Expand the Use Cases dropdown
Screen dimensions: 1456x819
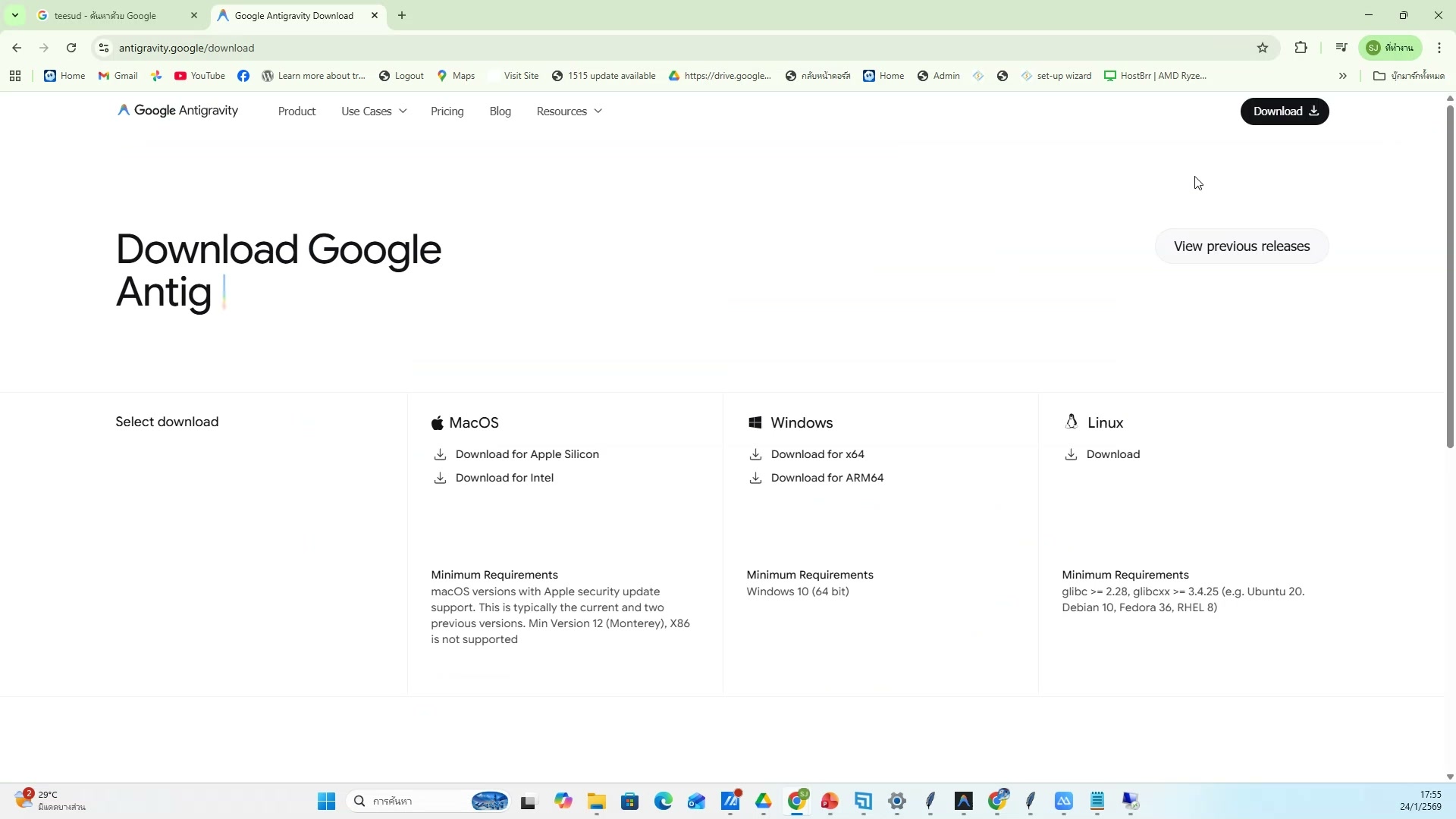(374, 111)
